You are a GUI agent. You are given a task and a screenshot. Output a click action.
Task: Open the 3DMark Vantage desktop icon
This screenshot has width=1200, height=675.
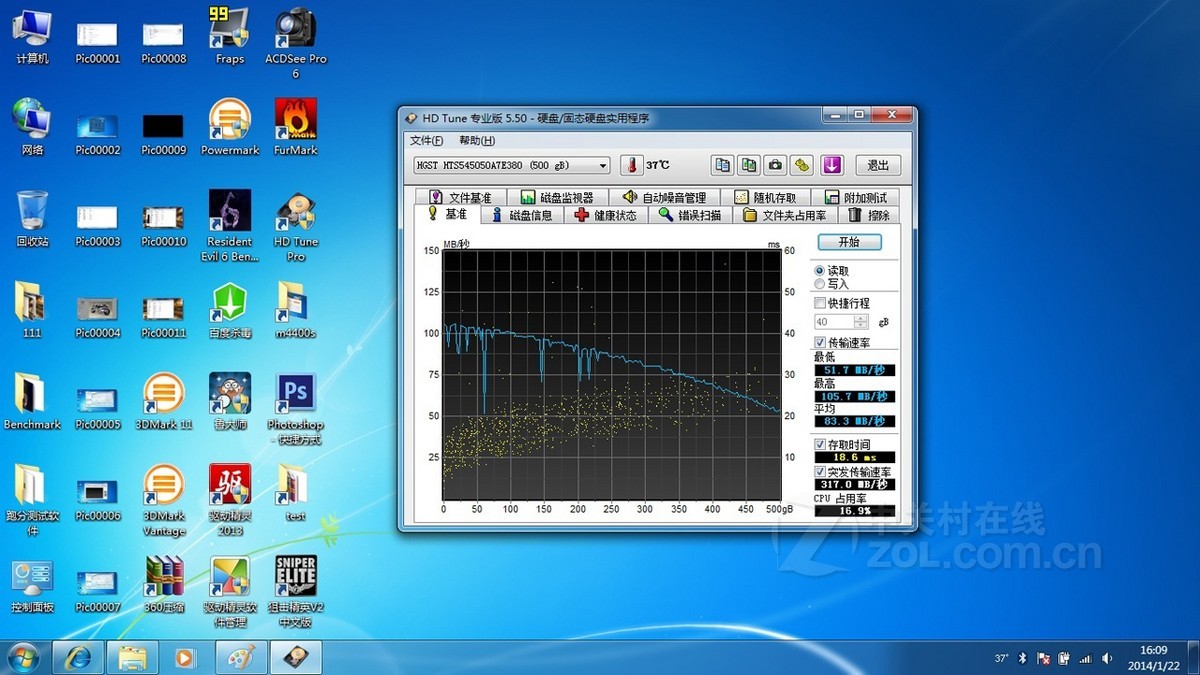coord(164,500)
